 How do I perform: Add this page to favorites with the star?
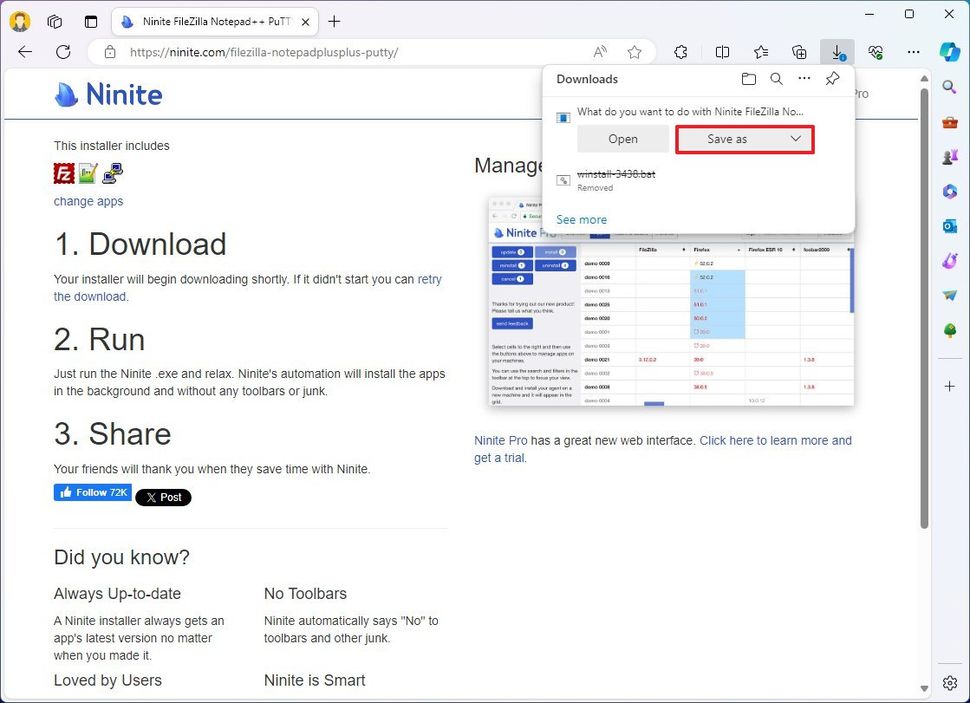pos(635,52)
